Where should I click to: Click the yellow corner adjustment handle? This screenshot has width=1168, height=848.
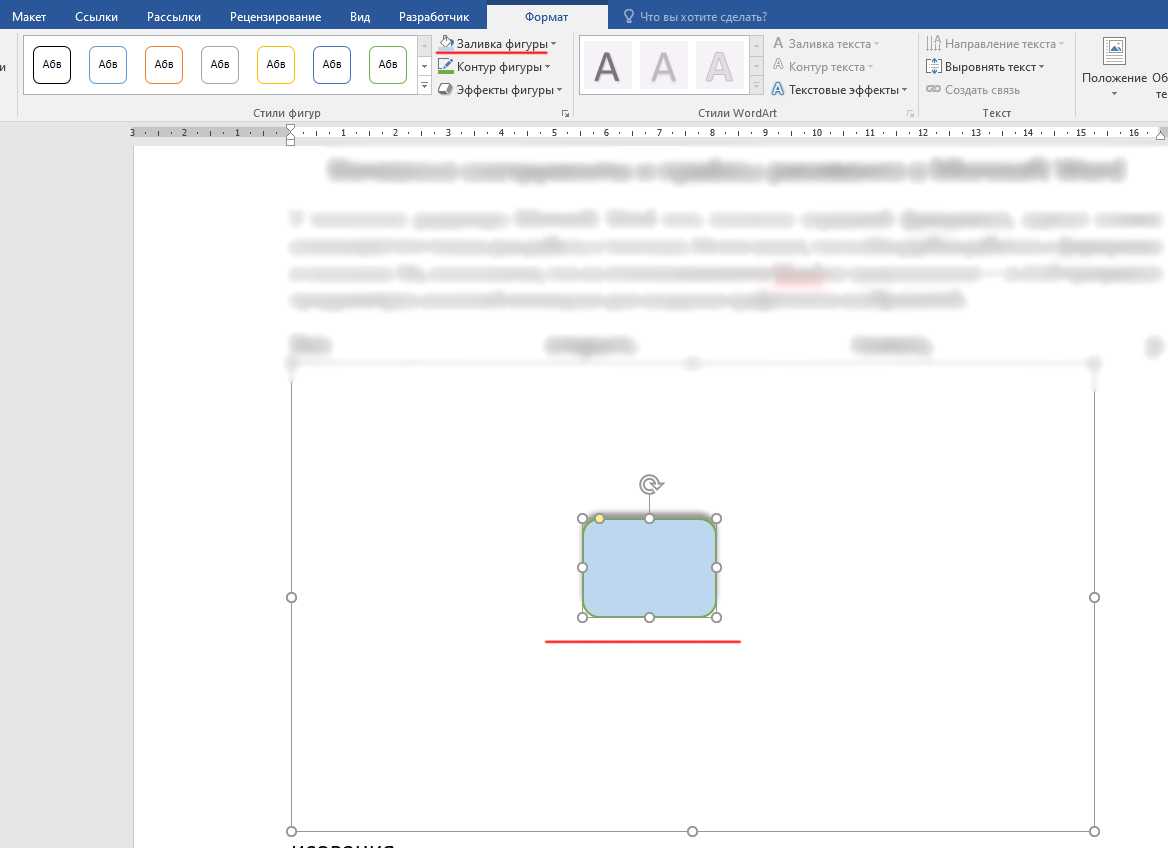point(599,518)
